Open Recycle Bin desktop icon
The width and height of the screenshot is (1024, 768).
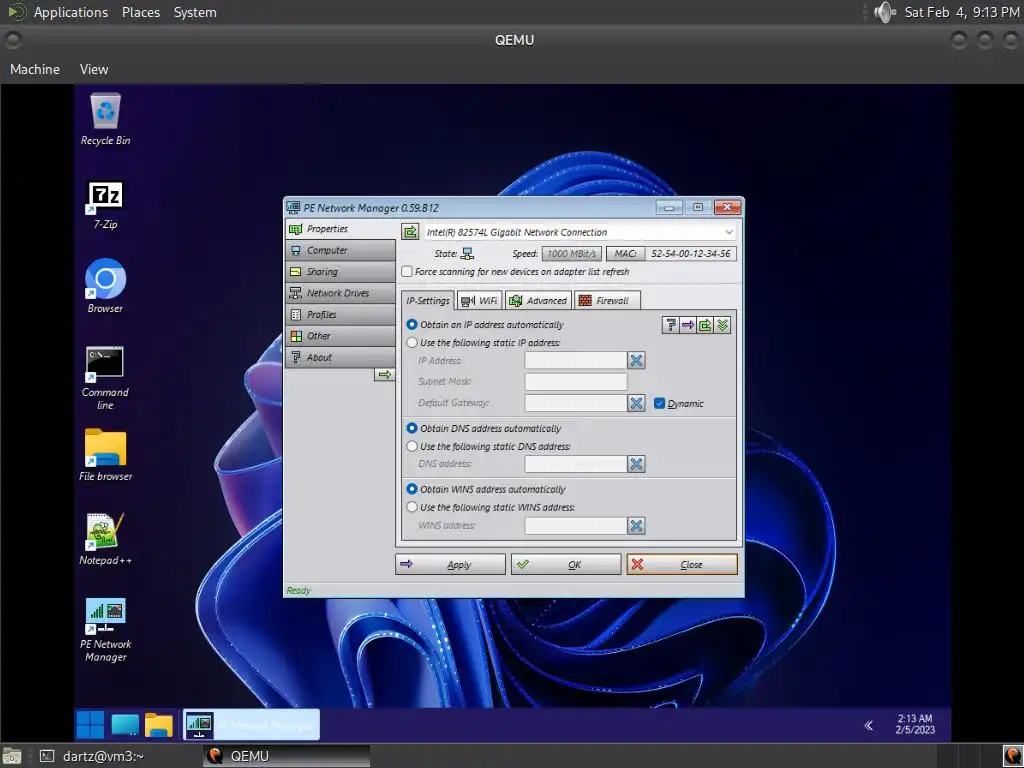(x=105, y=120)
